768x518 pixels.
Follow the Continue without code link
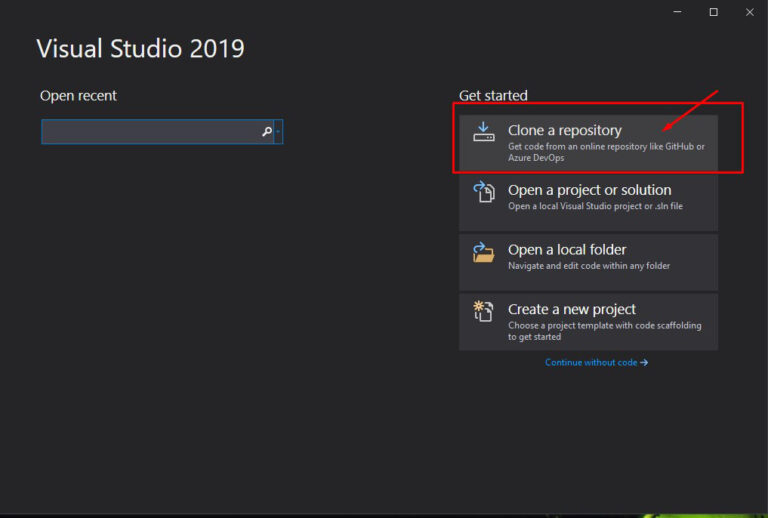(x=591, y=362)
